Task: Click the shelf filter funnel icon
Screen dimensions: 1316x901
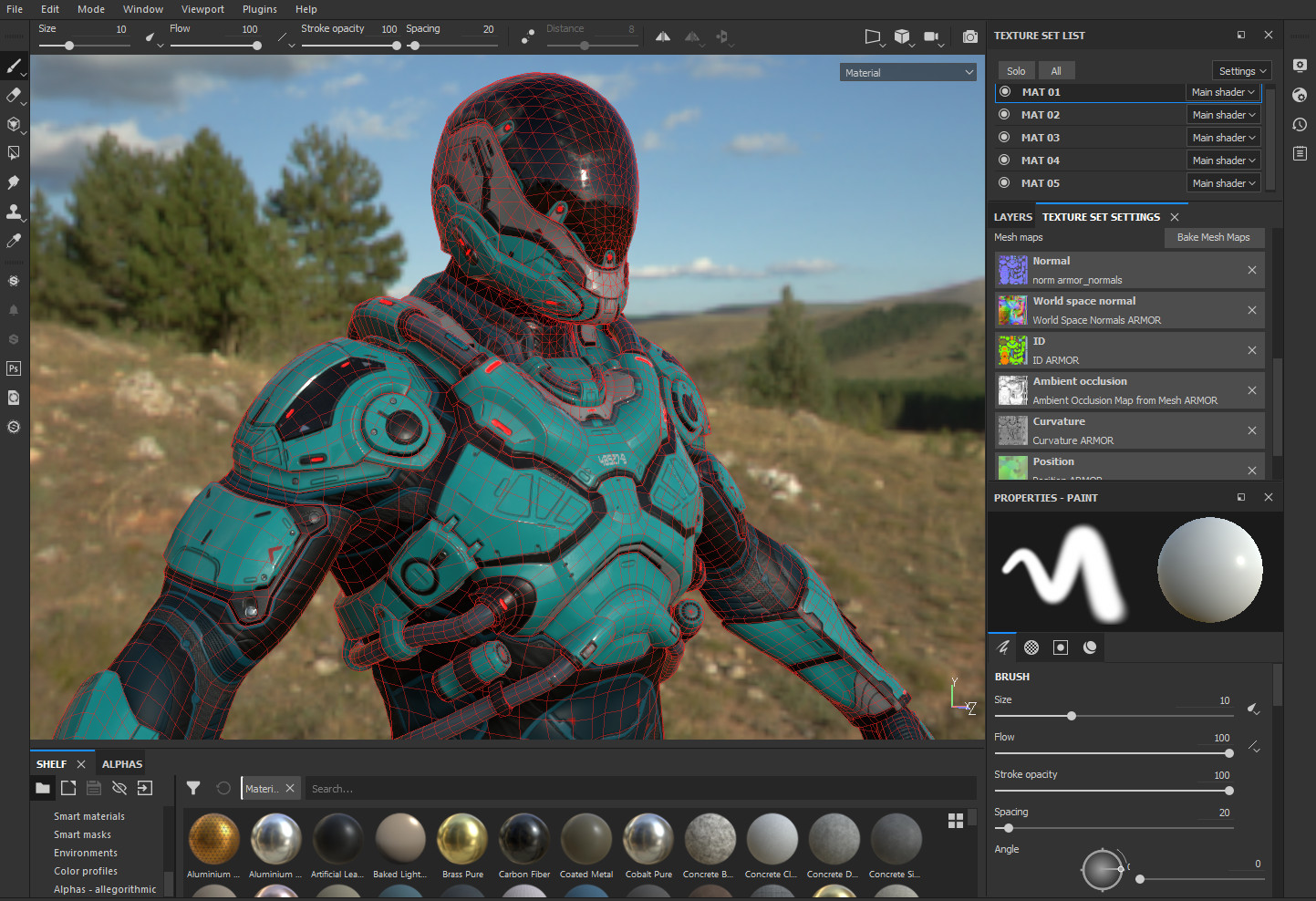Action: pos(193,788)
